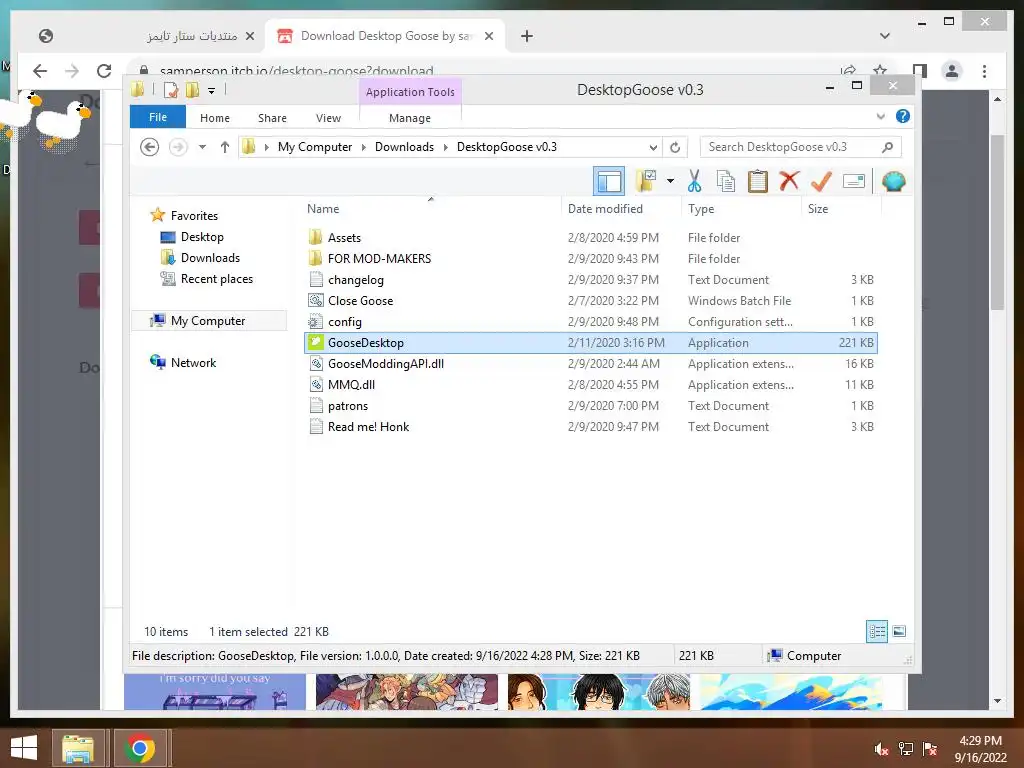Screen dimensions: 1024x768
Task: Switch to Details view in status bar
Action: [877, 631]
